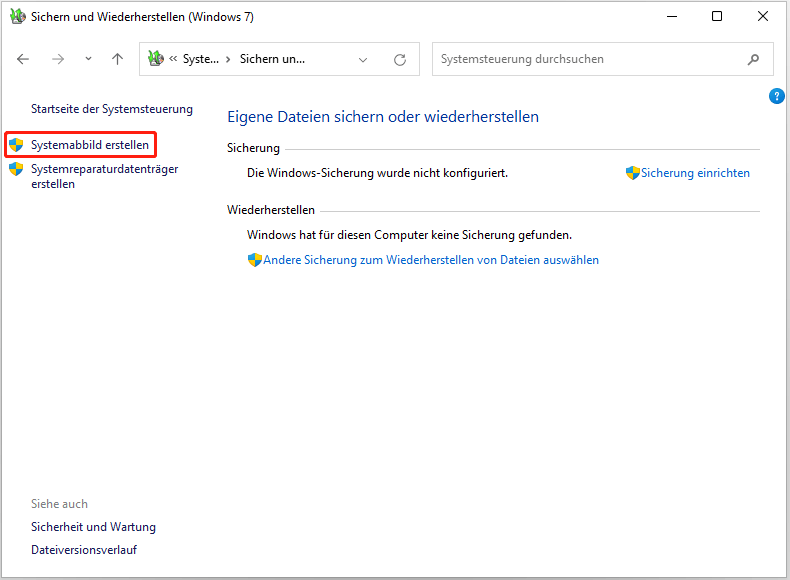Image resolution: width=790 pixels, height=580 pixels.
Task: Open 'Startseite der Systemsteuerung'
Action: click(x=112, y=109)
